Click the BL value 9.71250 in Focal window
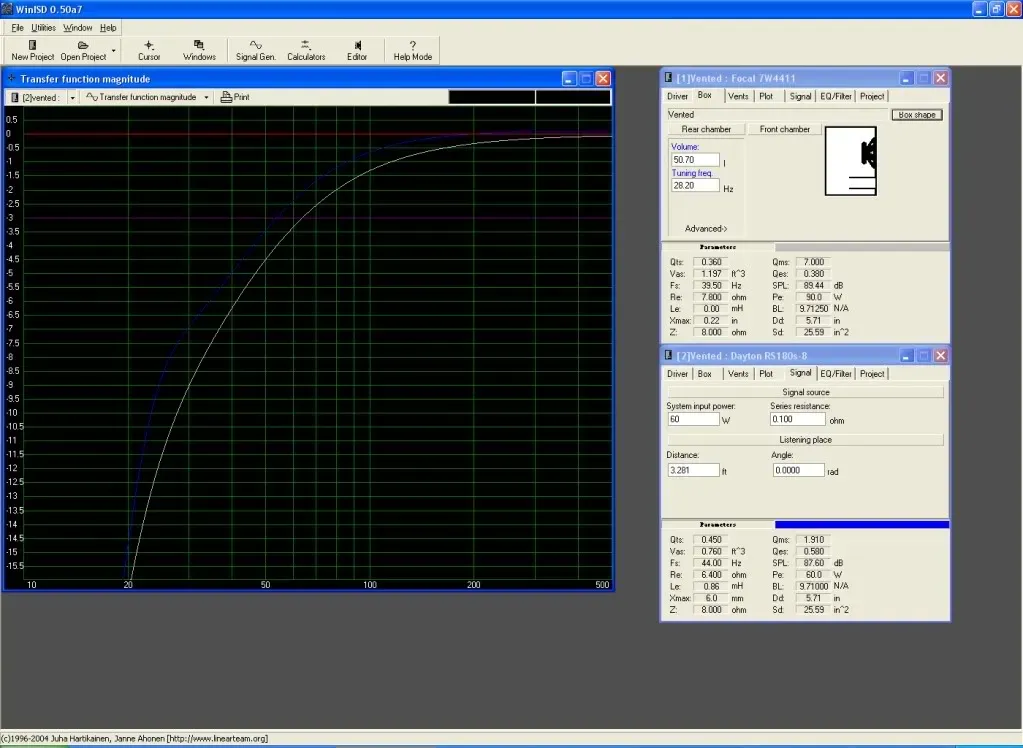 click(x=813, y=308)
